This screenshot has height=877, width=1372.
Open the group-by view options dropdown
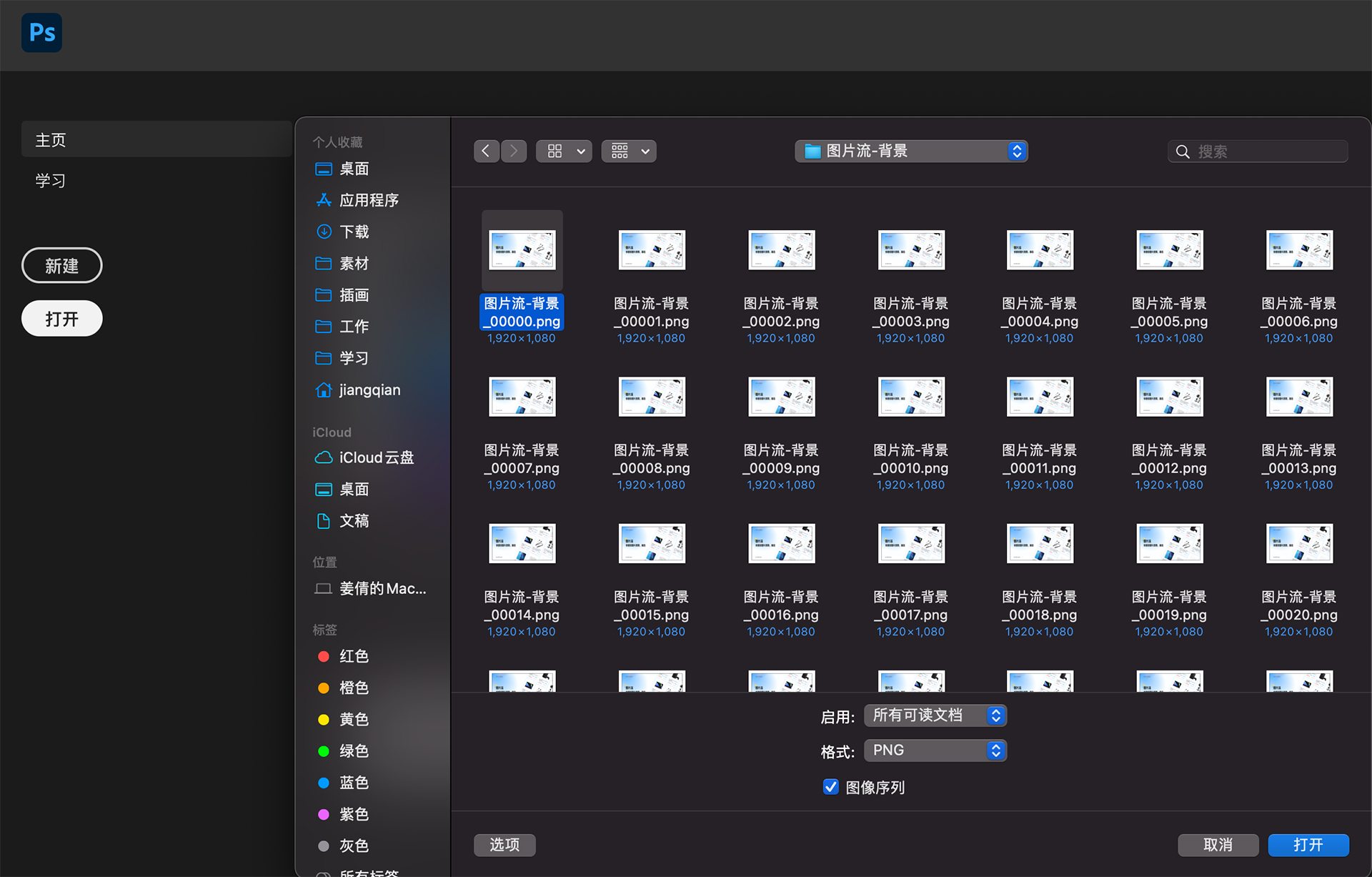629,151
